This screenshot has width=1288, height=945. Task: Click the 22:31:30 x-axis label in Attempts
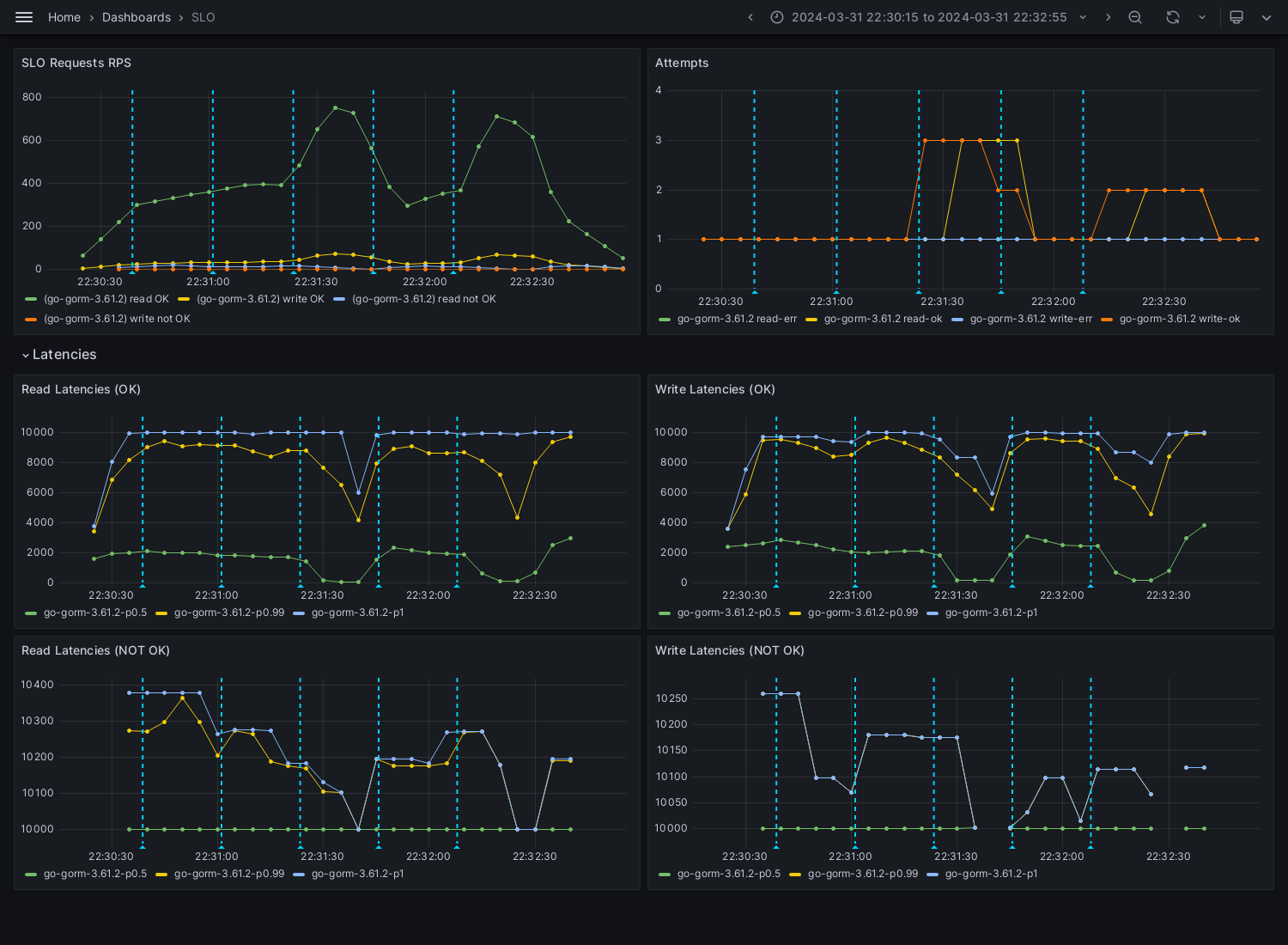[x=942, y=302]
